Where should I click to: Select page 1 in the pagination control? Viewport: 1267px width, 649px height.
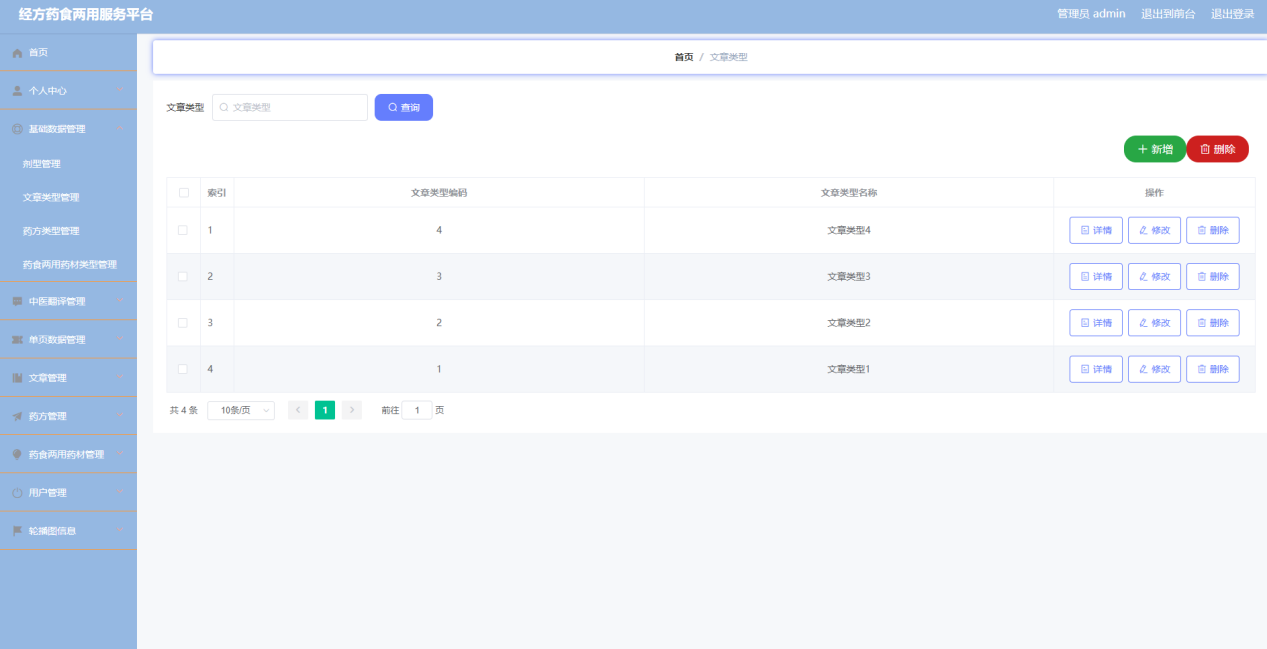(x=324, y=409)
